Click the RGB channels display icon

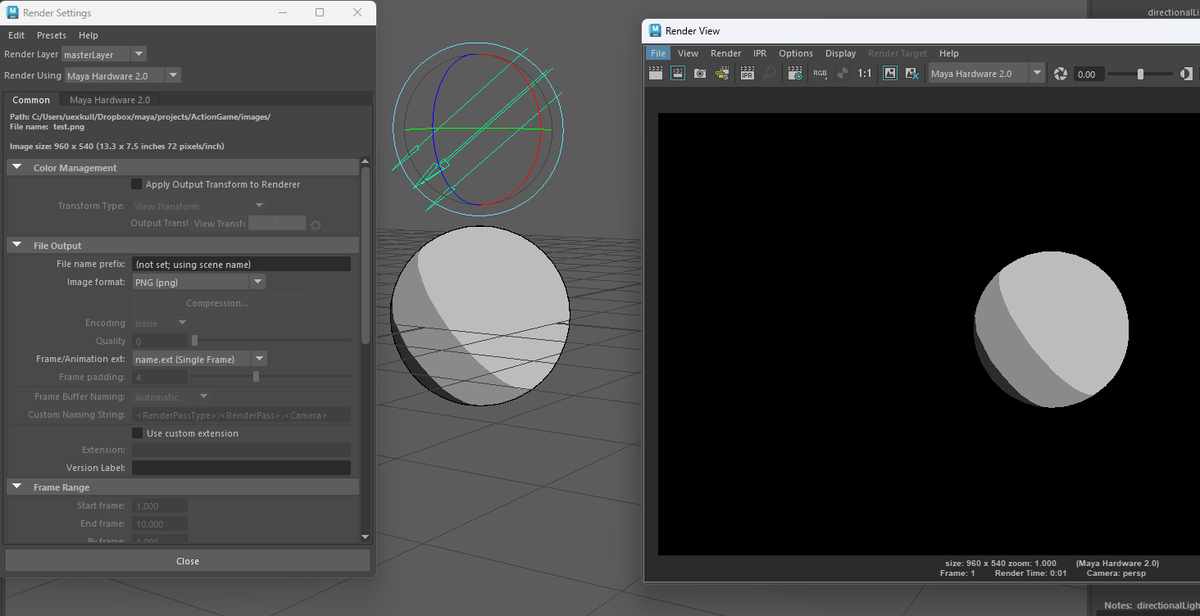[820, 73]
